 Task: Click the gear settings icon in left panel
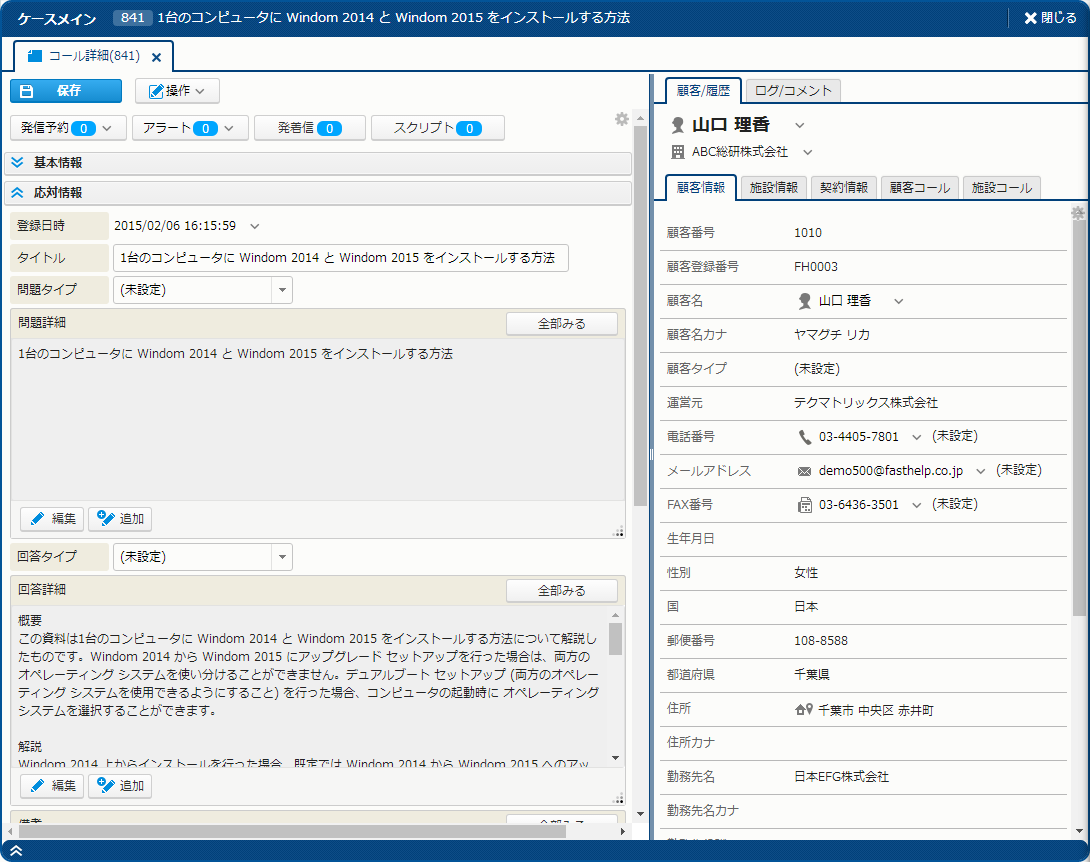(x=622, y=119)
